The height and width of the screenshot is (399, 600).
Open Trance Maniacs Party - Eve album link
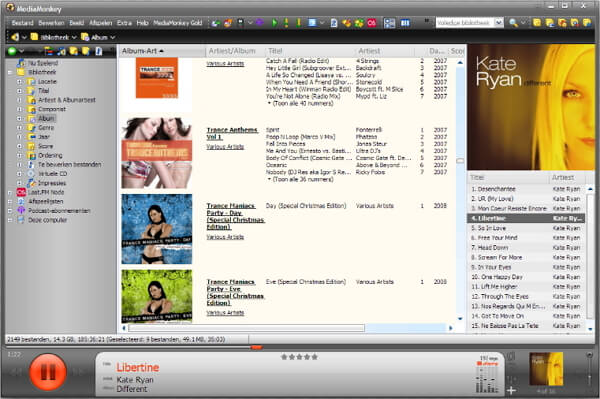[x=235, y=292]
